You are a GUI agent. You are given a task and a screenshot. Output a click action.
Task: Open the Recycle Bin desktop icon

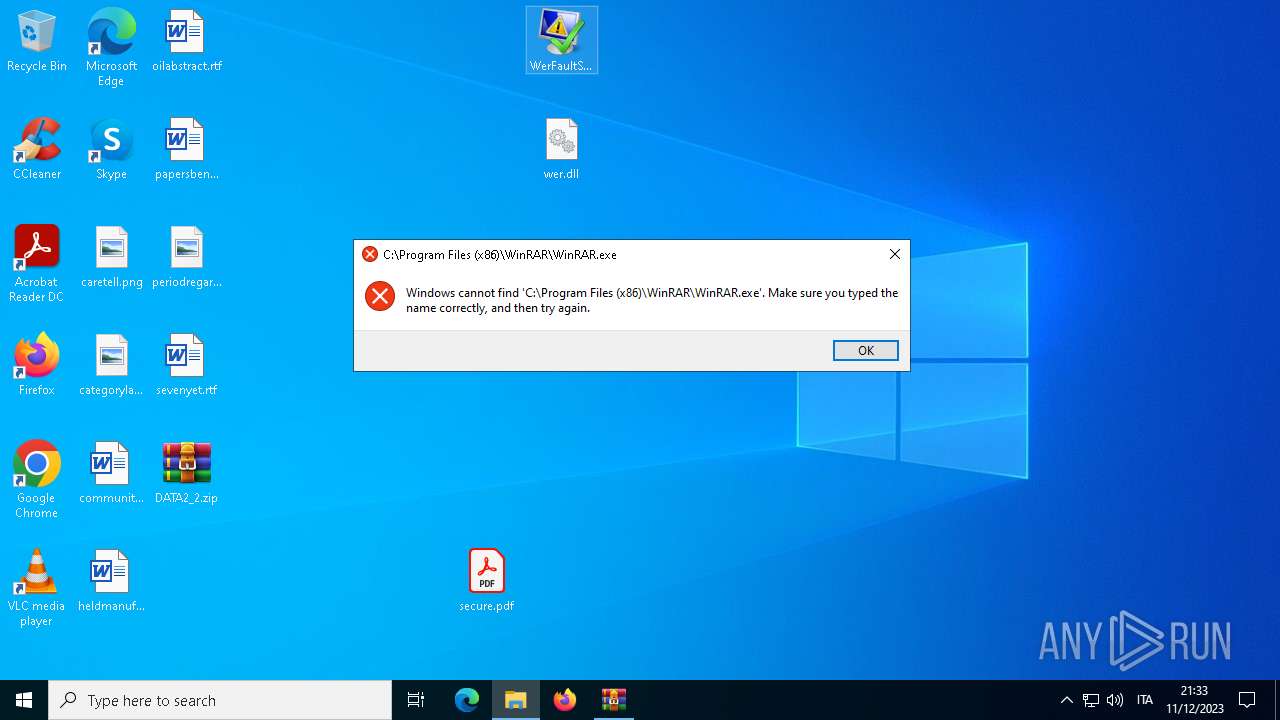click(37, 41)
